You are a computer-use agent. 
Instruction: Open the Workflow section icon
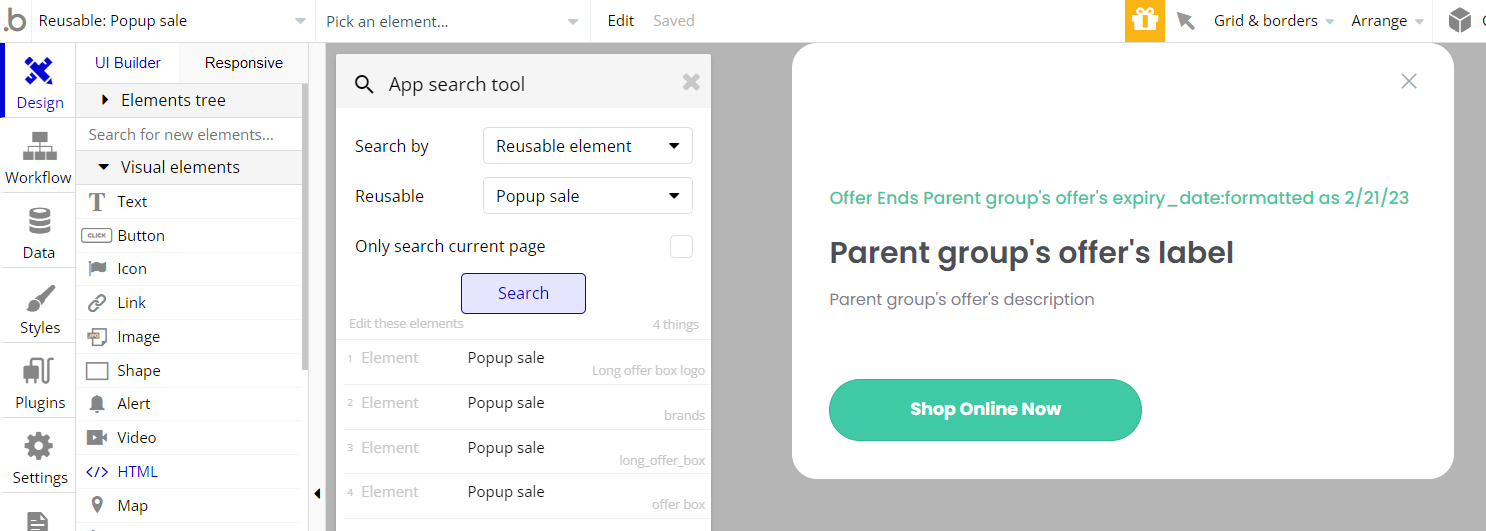pos(39,146)
